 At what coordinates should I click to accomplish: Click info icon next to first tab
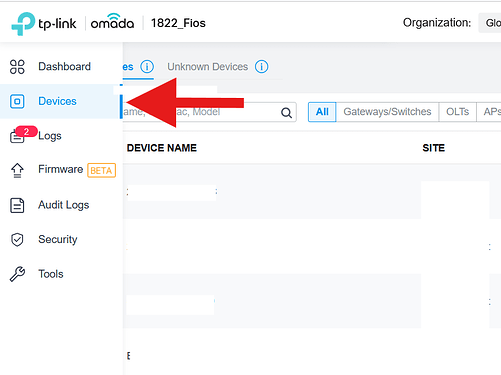[x=147, y=67]
